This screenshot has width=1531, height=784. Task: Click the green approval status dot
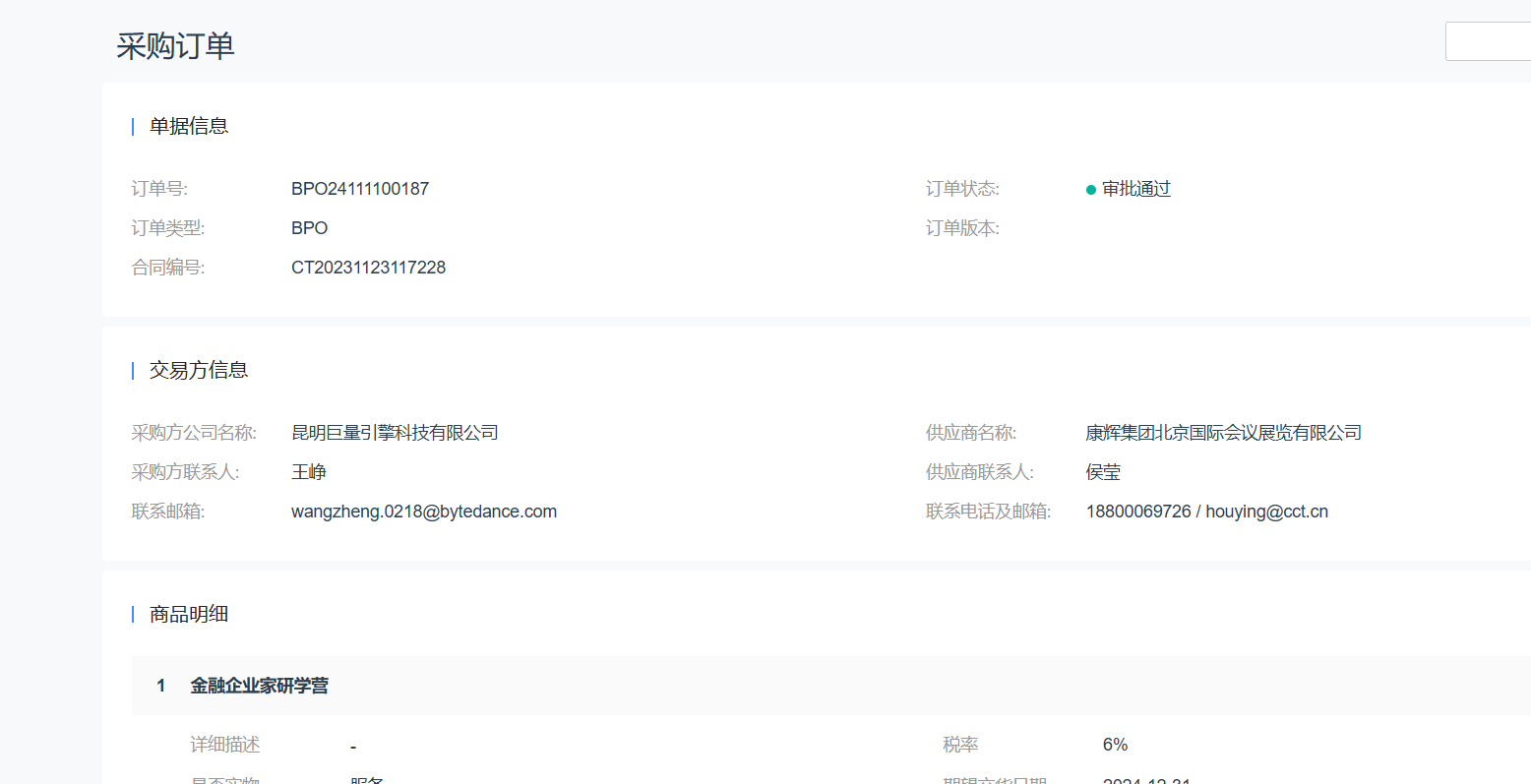[x=1090, y=190]
